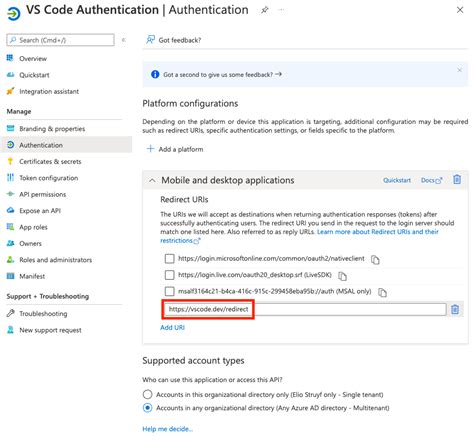Open New support request

(x=50, y=330)
